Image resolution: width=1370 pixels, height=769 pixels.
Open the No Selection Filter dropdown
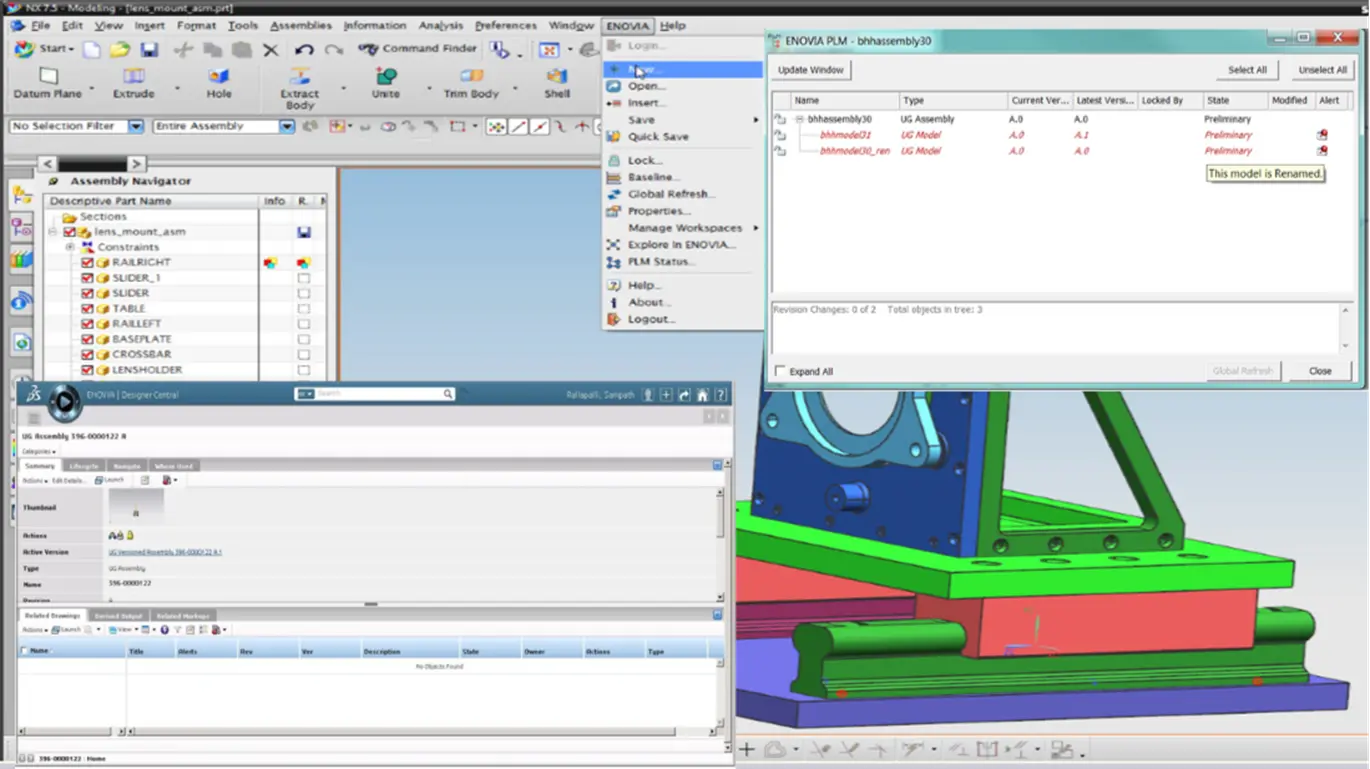pos(135,126)
